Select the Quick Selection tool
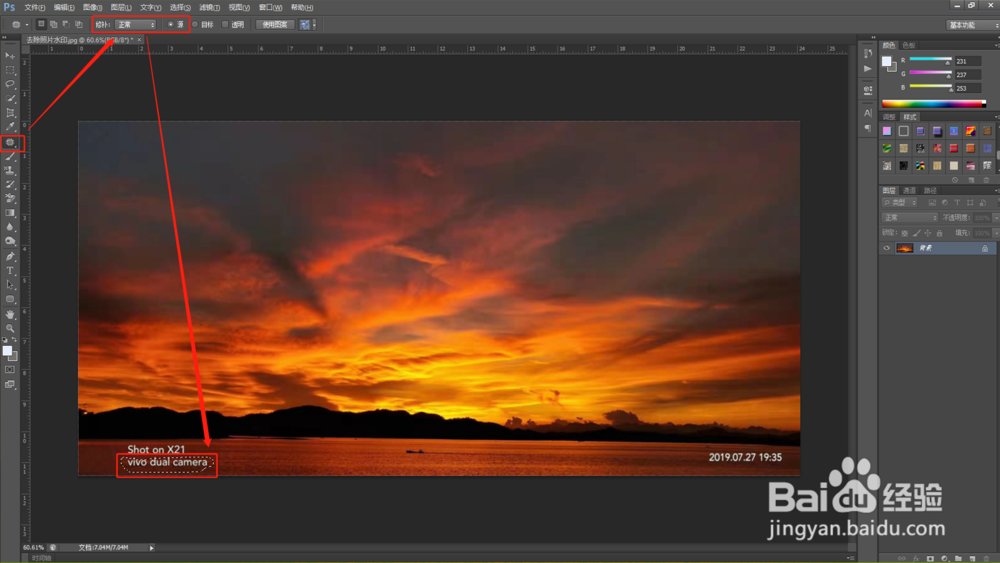Image resolution: width=1000 pixels, height=563 pixels. coord(10,98)
